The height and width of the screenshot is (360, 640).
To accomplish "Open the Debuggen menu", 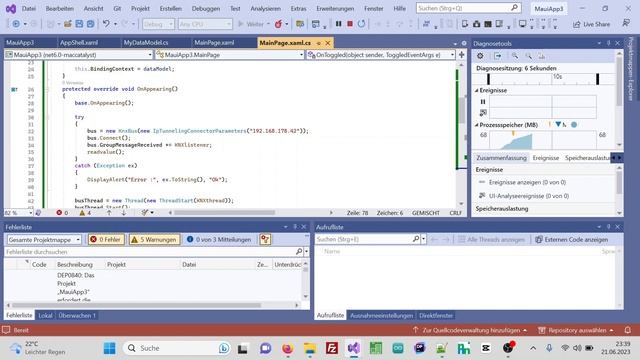I will click(206, 9).
